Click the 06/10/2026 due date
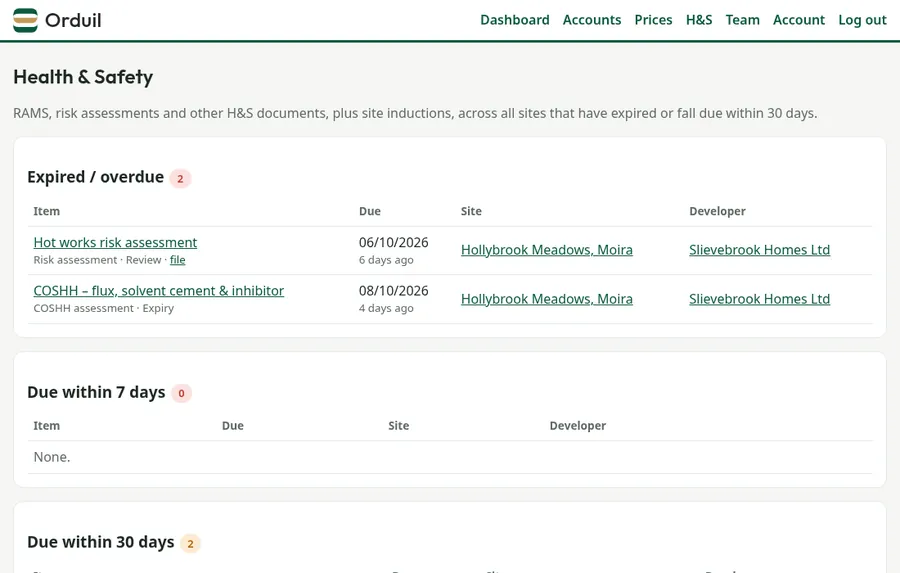This screenshot has height=573, width=900. click(393, 242)
